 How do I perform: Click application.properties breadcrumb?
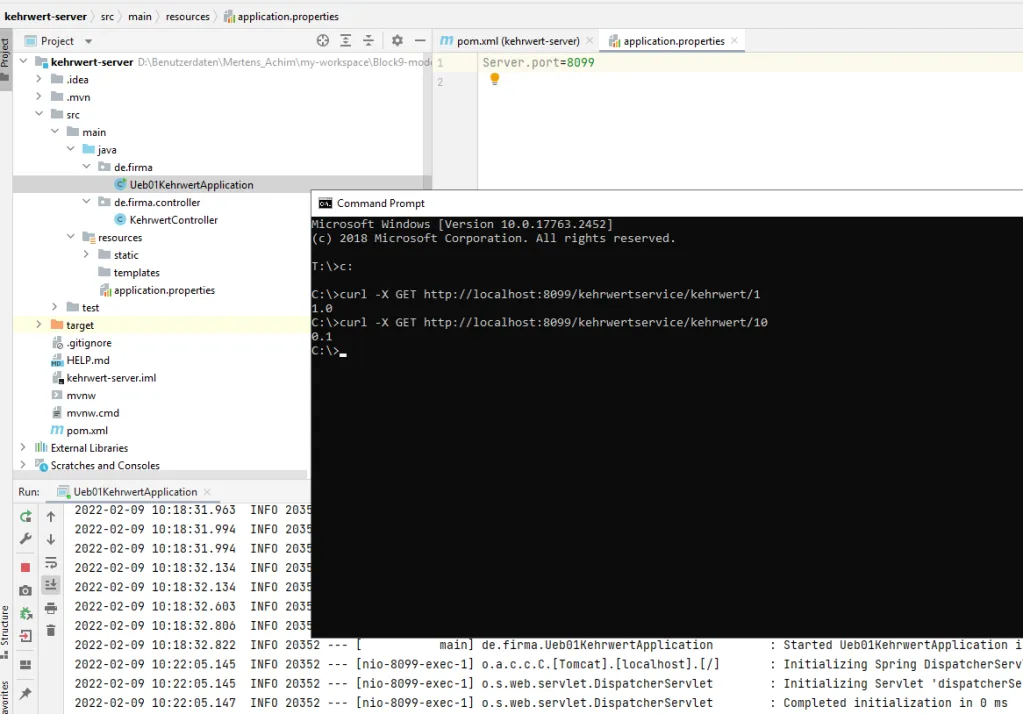click(x=281, y=16)
